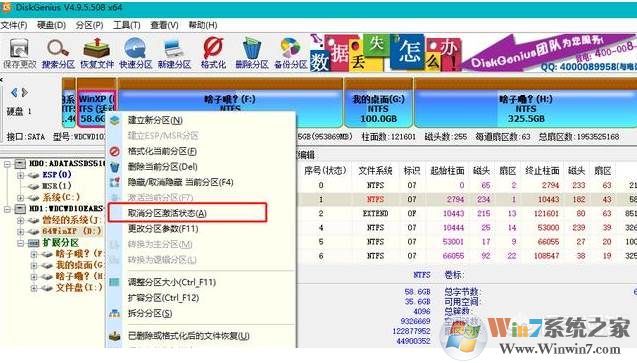Viewport: 637px width, 363px height.
Task: Collapse the HD1:WDCWD10EARS disk node
Action: pos(7,209)
